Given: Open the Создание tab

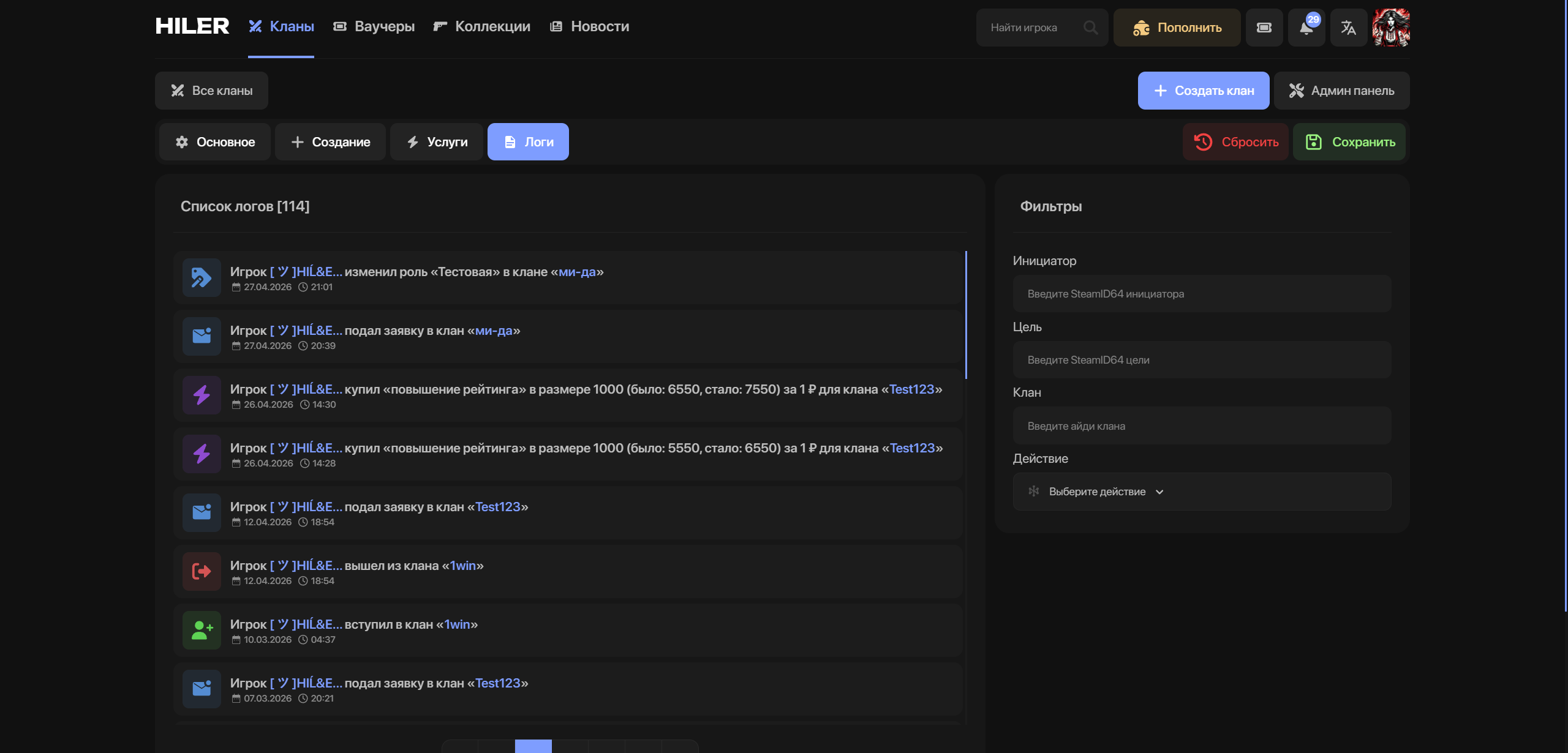Looking at the screenshot, I should 330,142.
